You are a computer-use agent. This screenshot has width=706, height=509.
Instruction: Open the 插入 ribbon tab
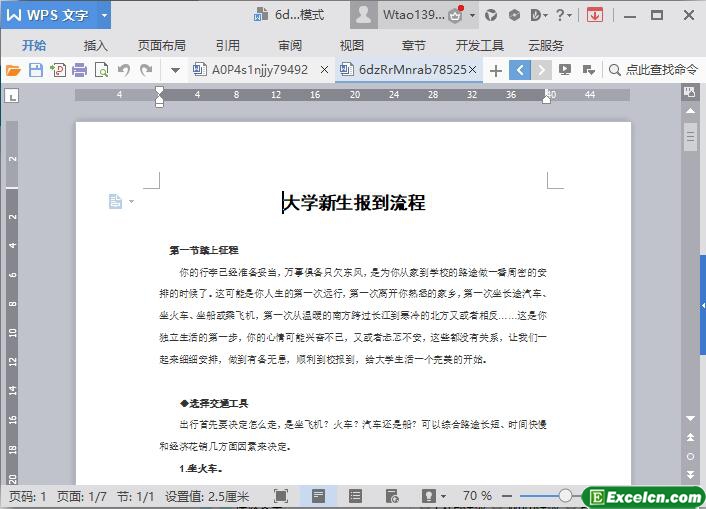[95, 45]
